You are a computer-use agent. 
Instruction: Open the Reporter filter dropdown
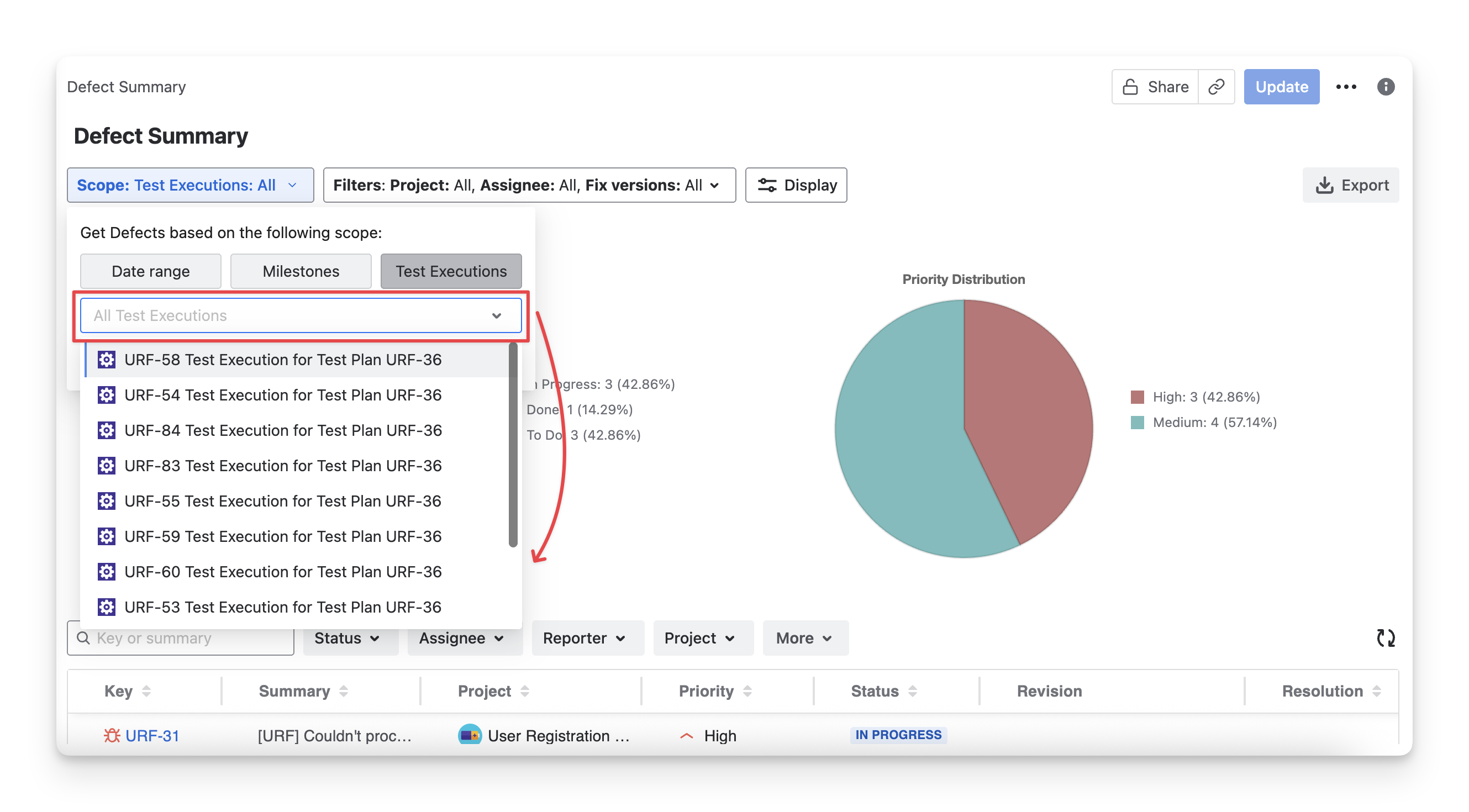(587, 638)
